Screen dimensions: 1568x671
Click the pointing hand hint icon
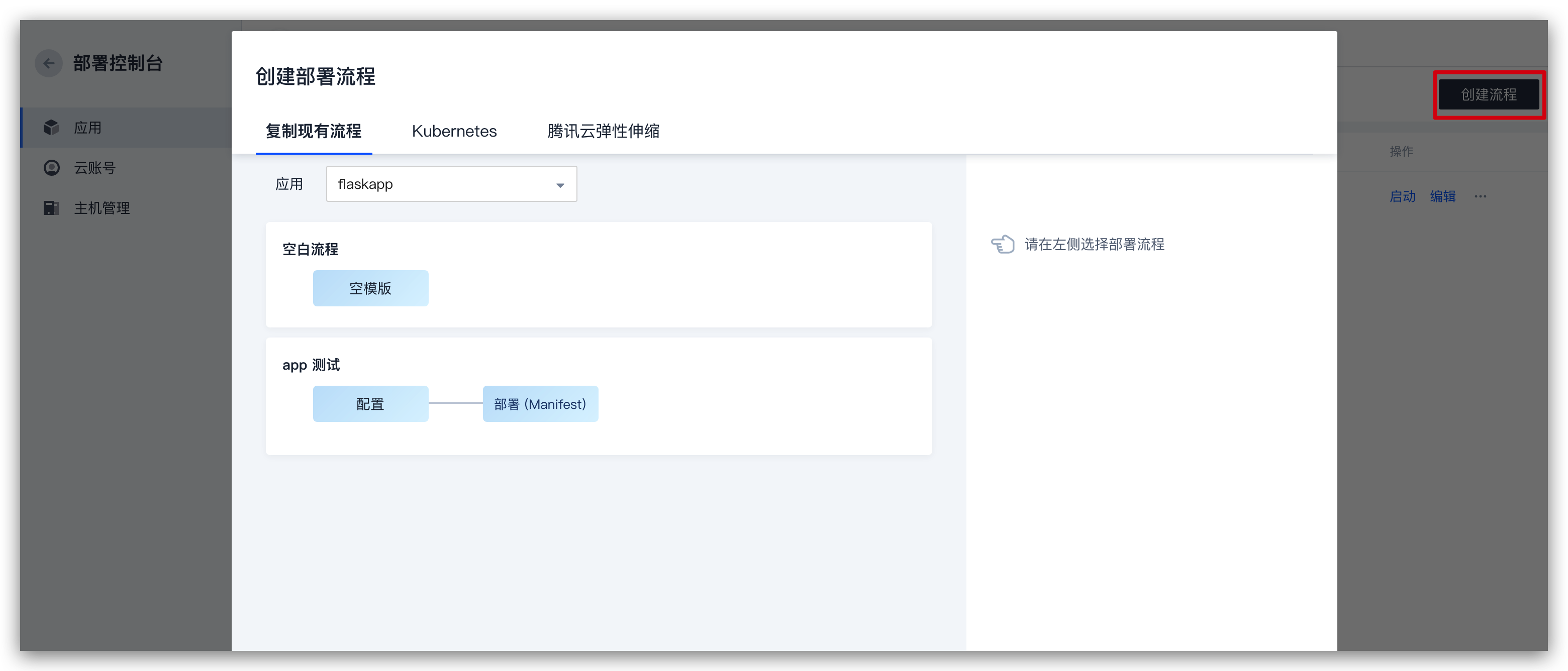1002,245
